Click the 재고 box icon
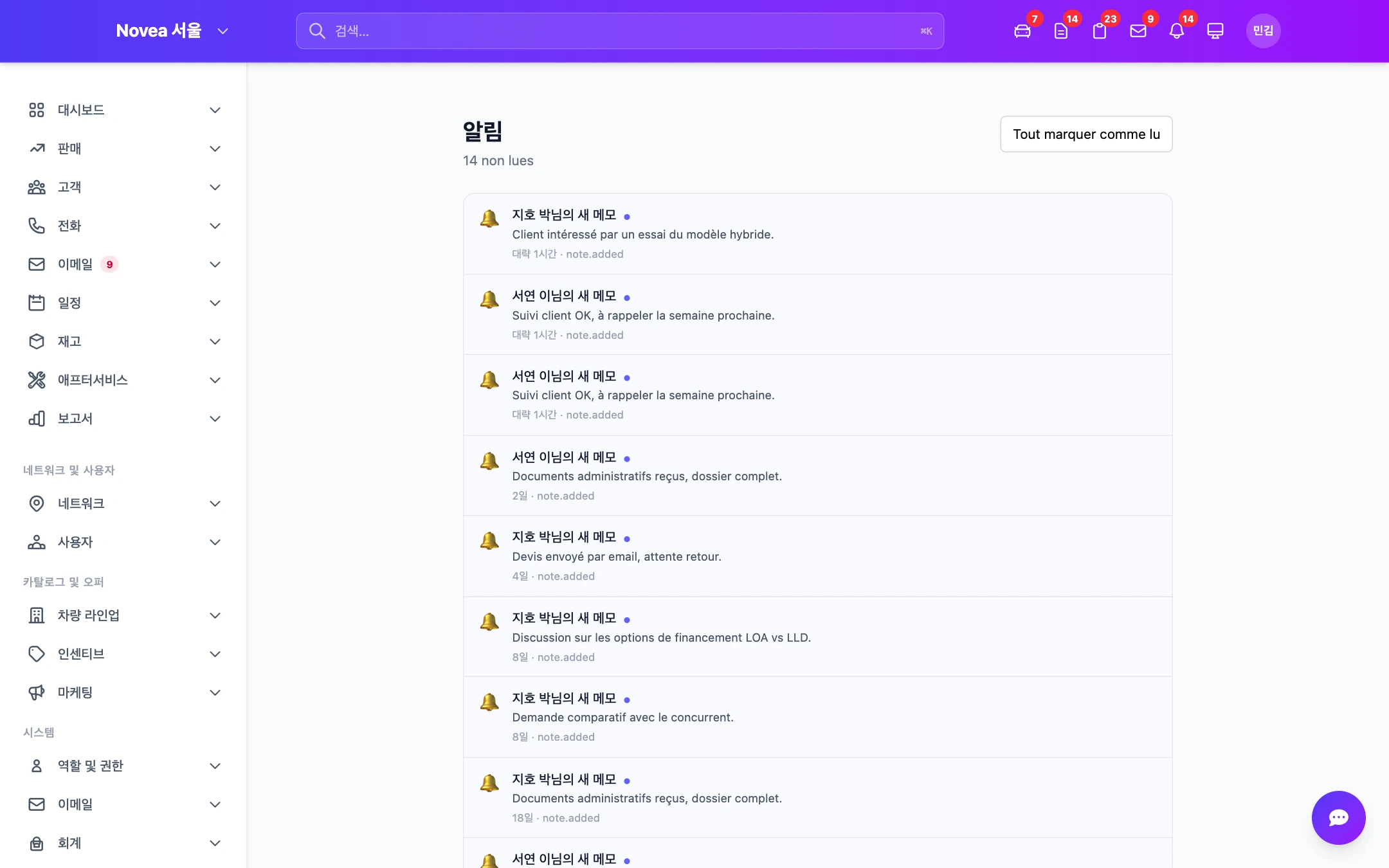Screen dimensions: 1389x868 [37, 341]
